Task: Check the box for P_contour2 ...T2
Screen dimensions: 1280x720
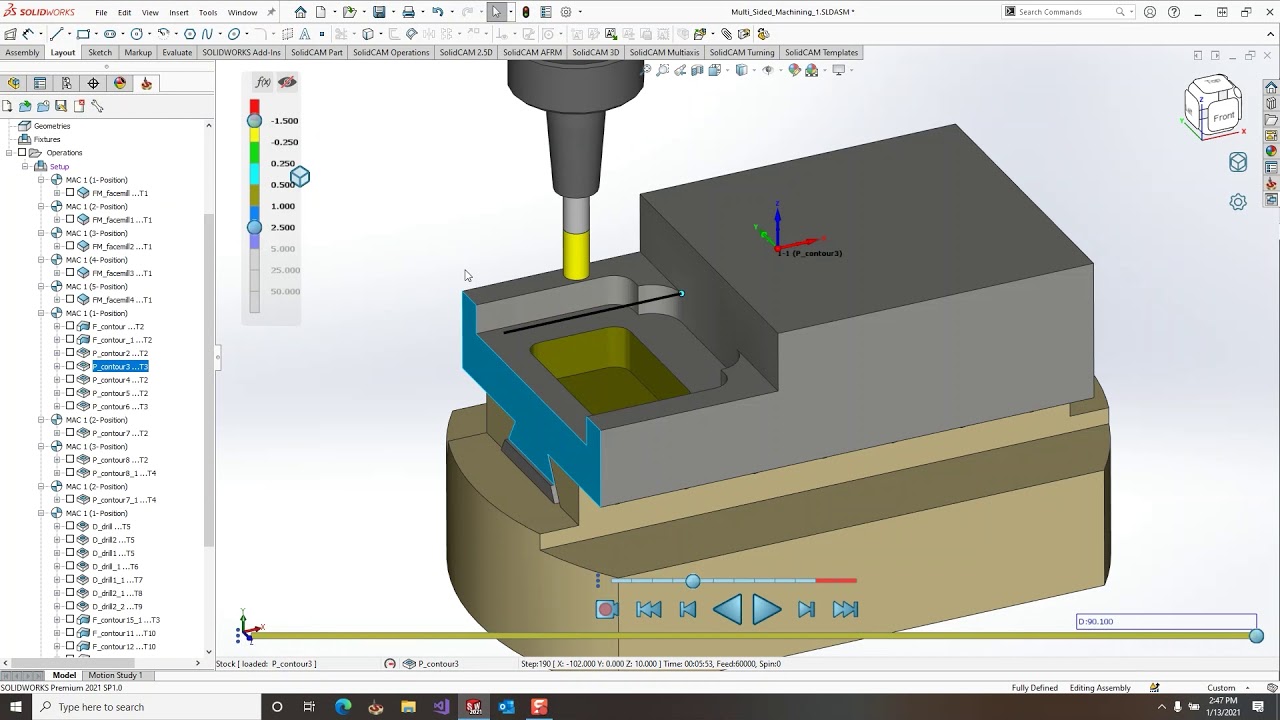Action: tap(70, 353)
